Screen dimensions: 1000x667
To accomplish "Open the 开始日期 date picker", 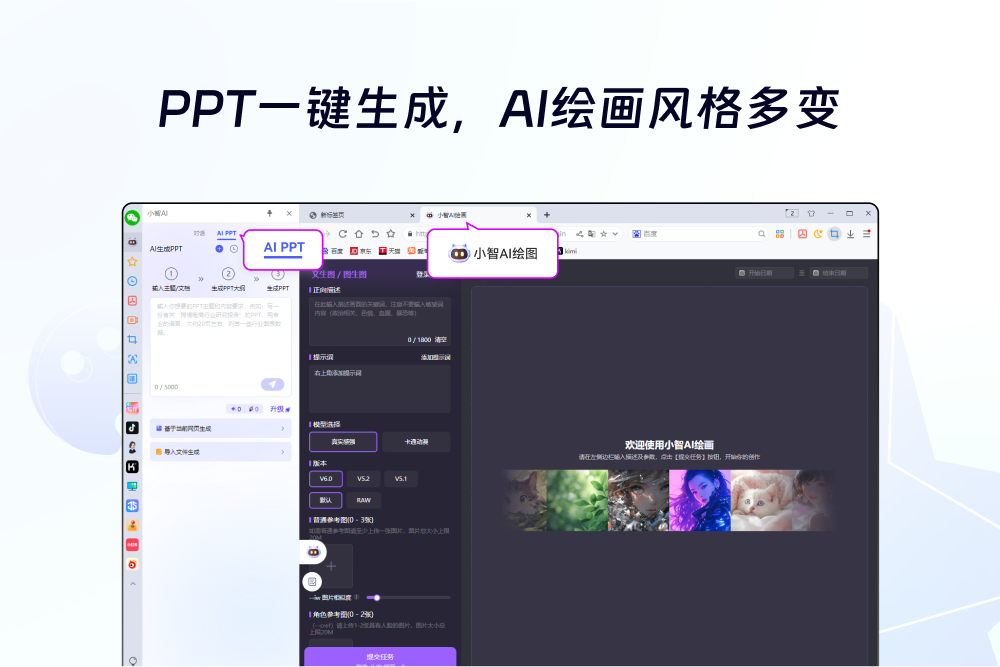I will pyautogui.click(x=764, y=273).
